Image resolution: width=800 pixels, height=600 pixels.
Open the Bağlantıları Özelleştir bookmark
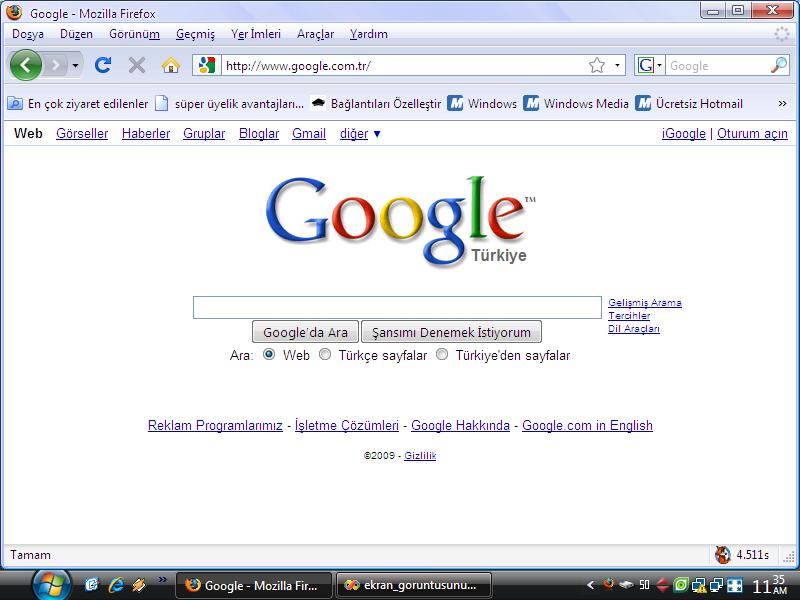[376, 104]
